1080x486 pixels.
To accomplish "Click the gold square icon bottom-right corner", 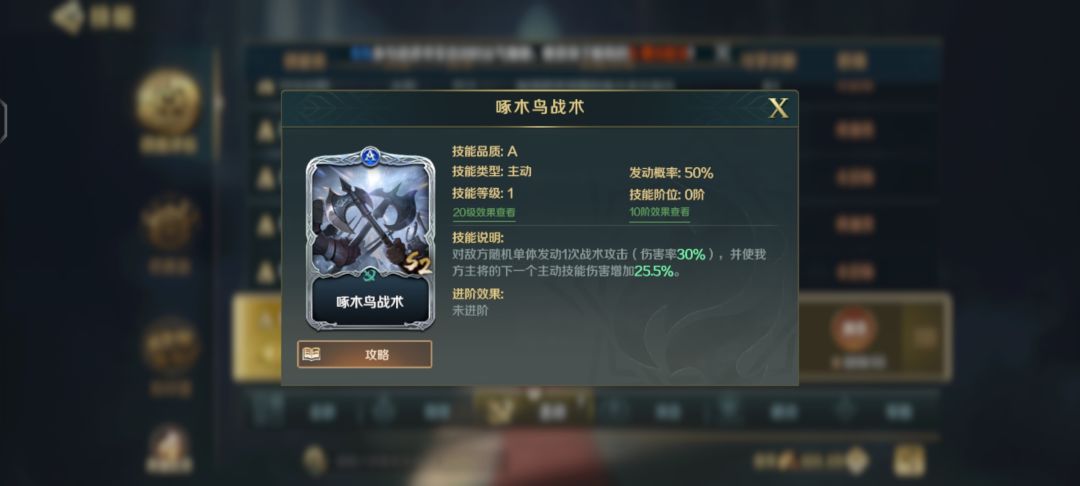I will point(909,461).
